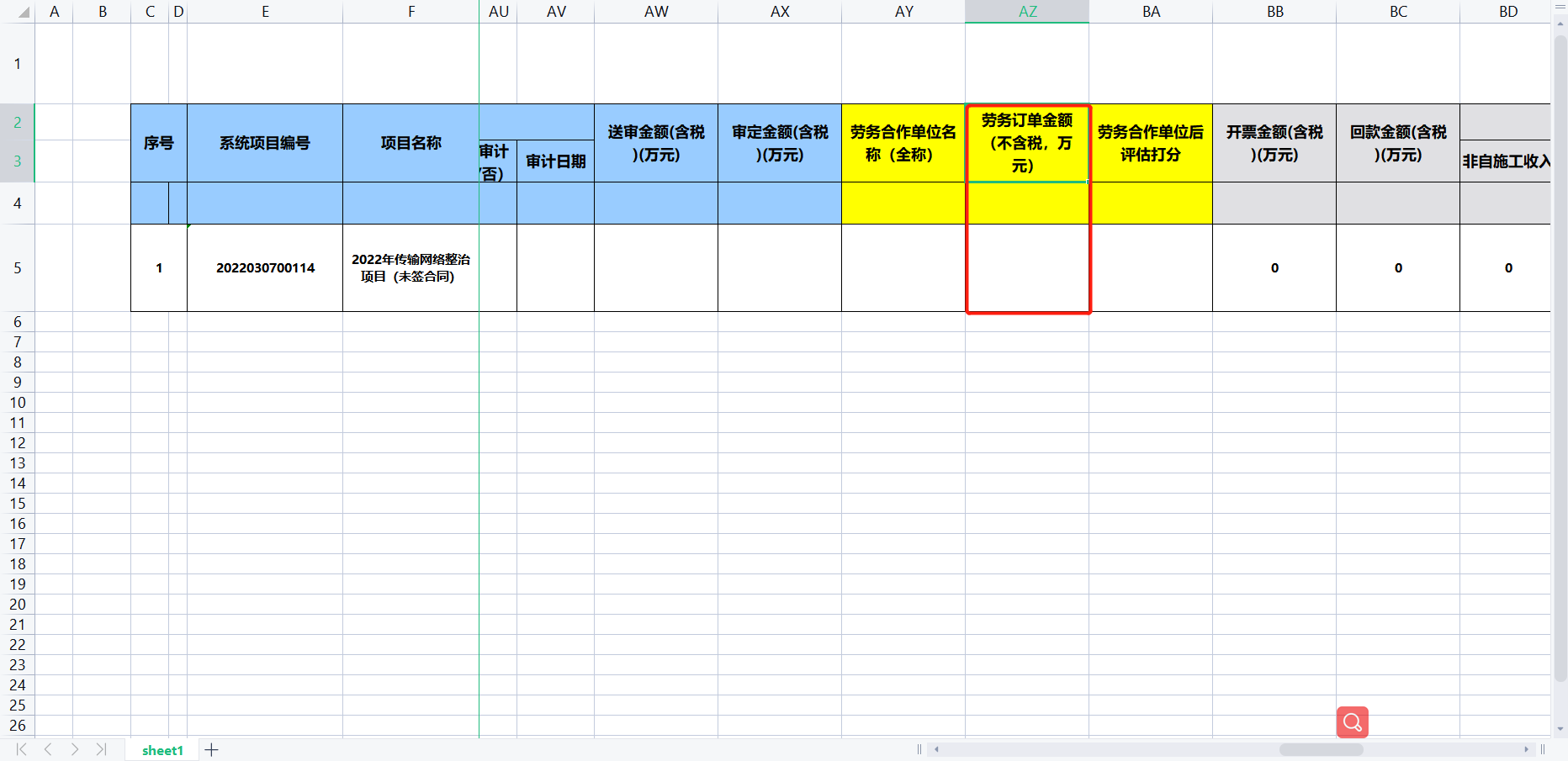Click the horizontal scrollbar left arrow
Image resolution: width=1568 pixels, height=761 pixels.
click(x=936, y=749)
